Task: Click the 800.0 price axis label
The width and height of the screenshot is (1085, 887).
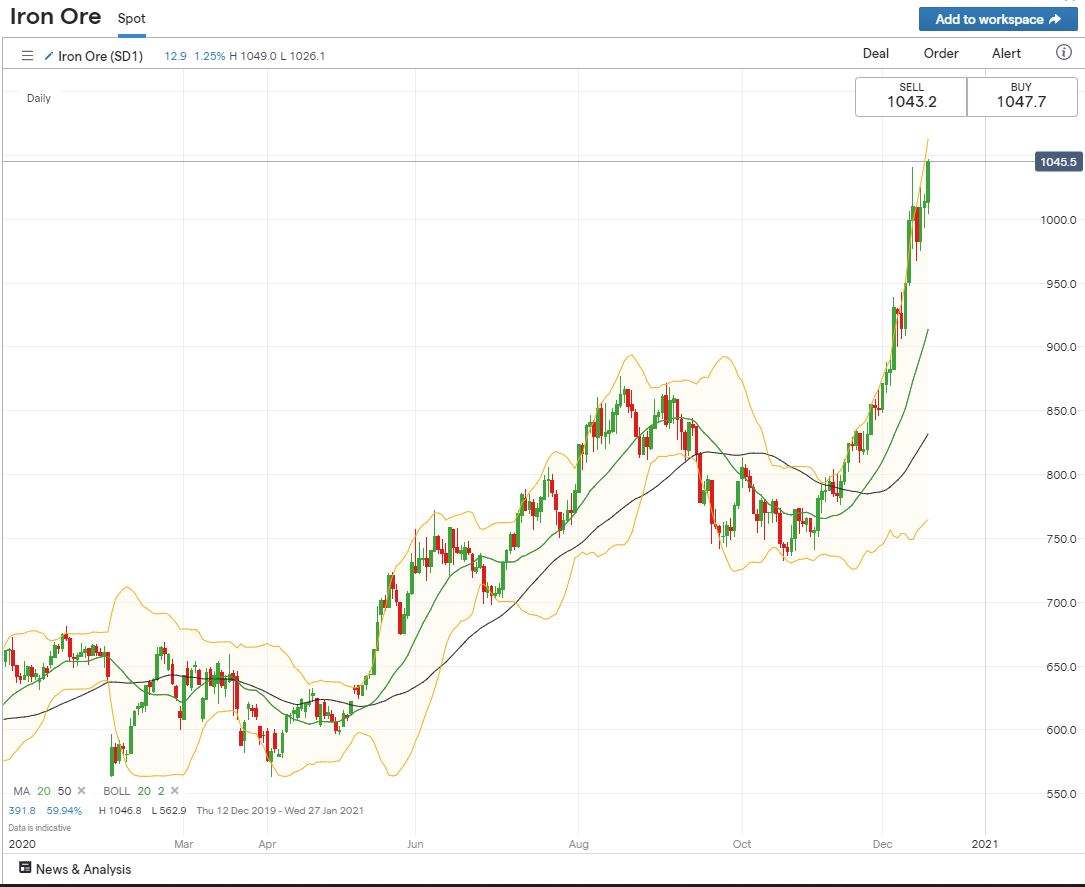Action: click(x=1061, y=475)
